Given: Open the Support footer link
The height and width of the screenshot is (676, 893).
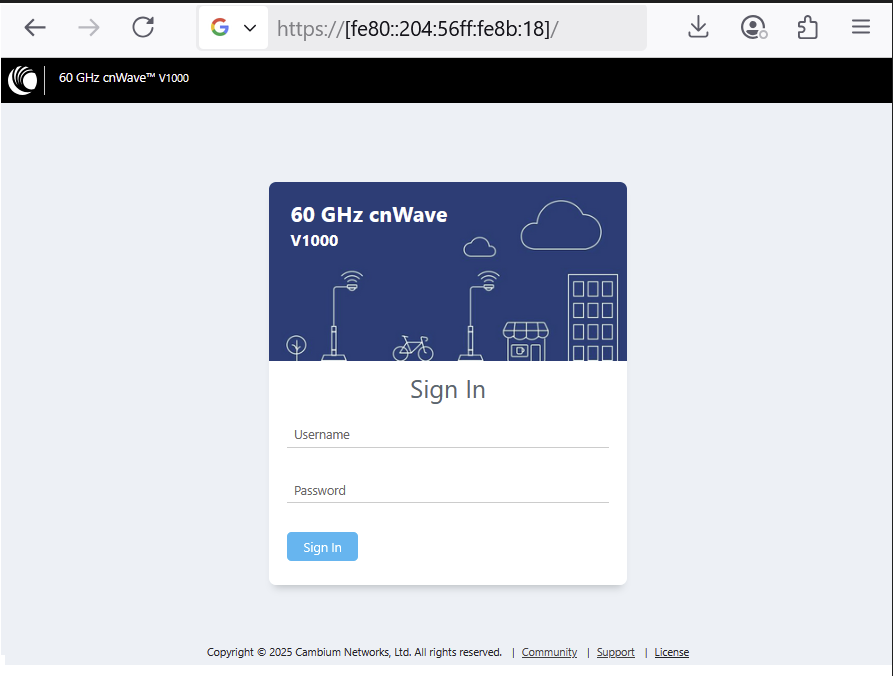Looking at the screenshot, I should tap(616, 652).
